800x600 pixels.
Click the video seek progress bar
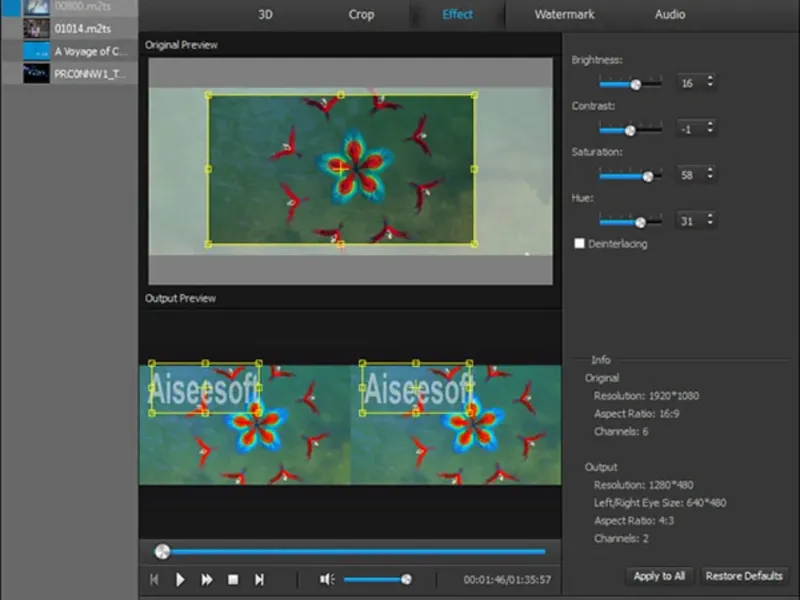click(350, 551)
